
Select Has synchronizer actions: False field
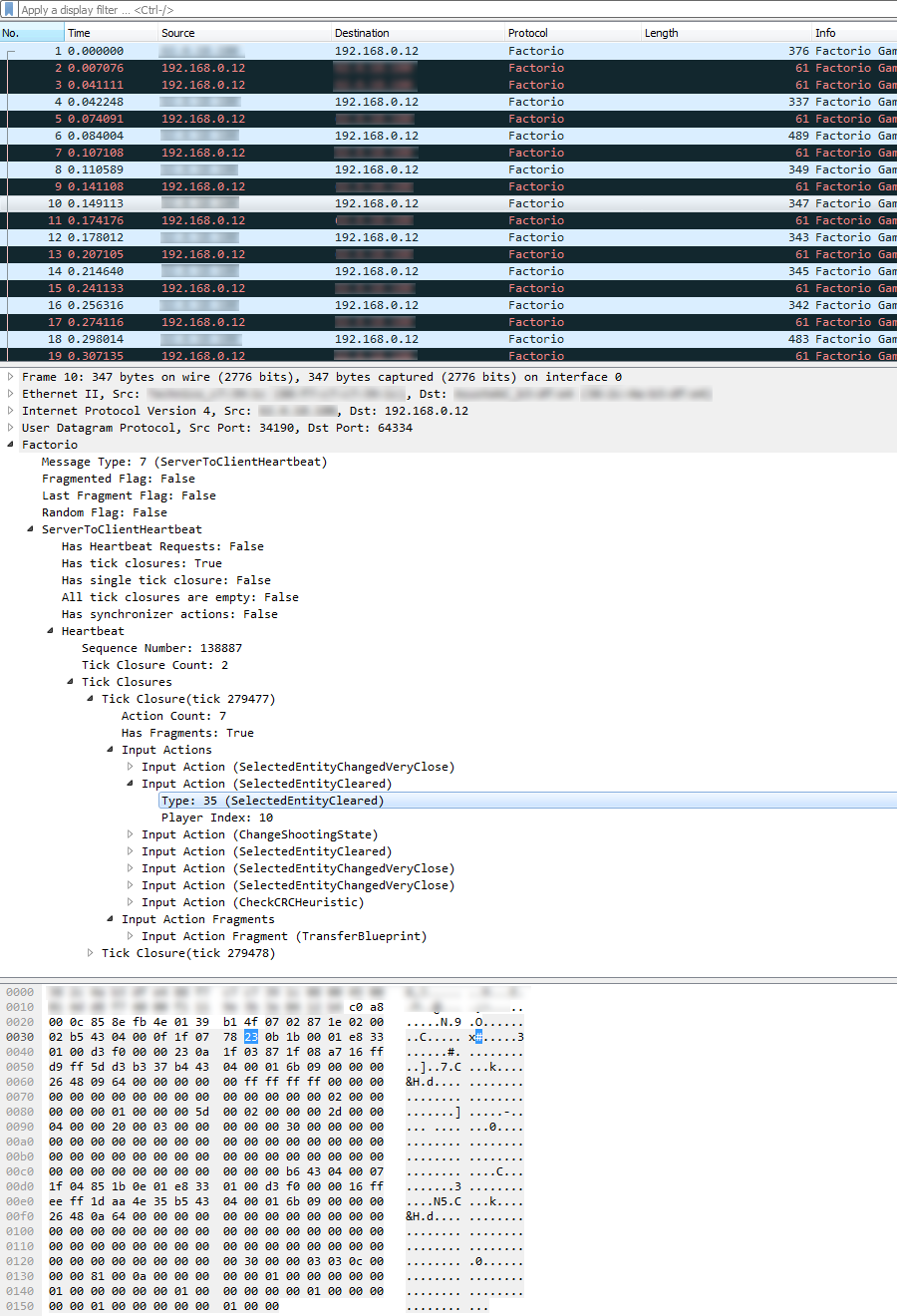point(169,614)
